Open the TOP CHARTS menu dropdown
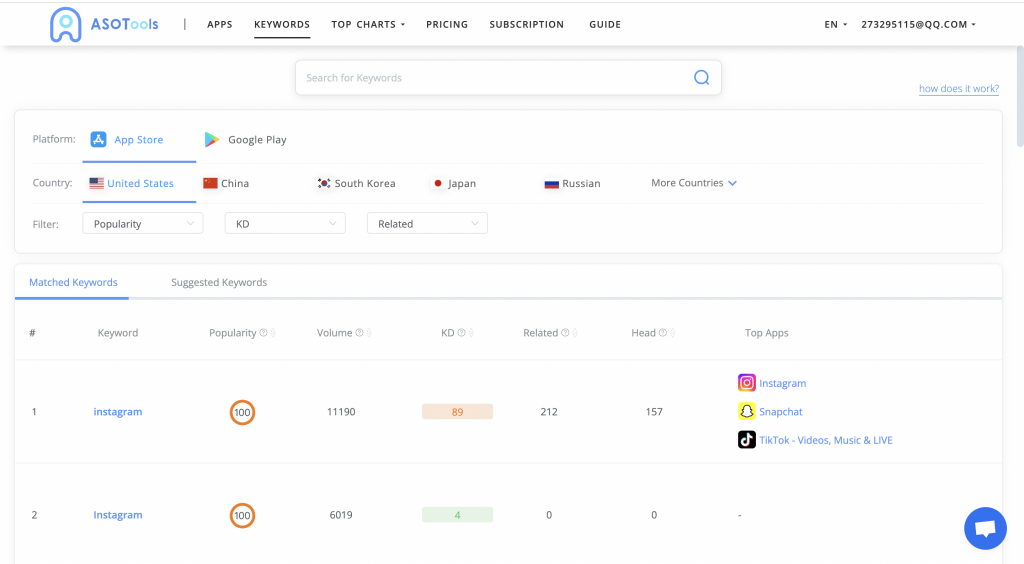The width and height of the screenshot is (1024, 564). pos(368,24)
